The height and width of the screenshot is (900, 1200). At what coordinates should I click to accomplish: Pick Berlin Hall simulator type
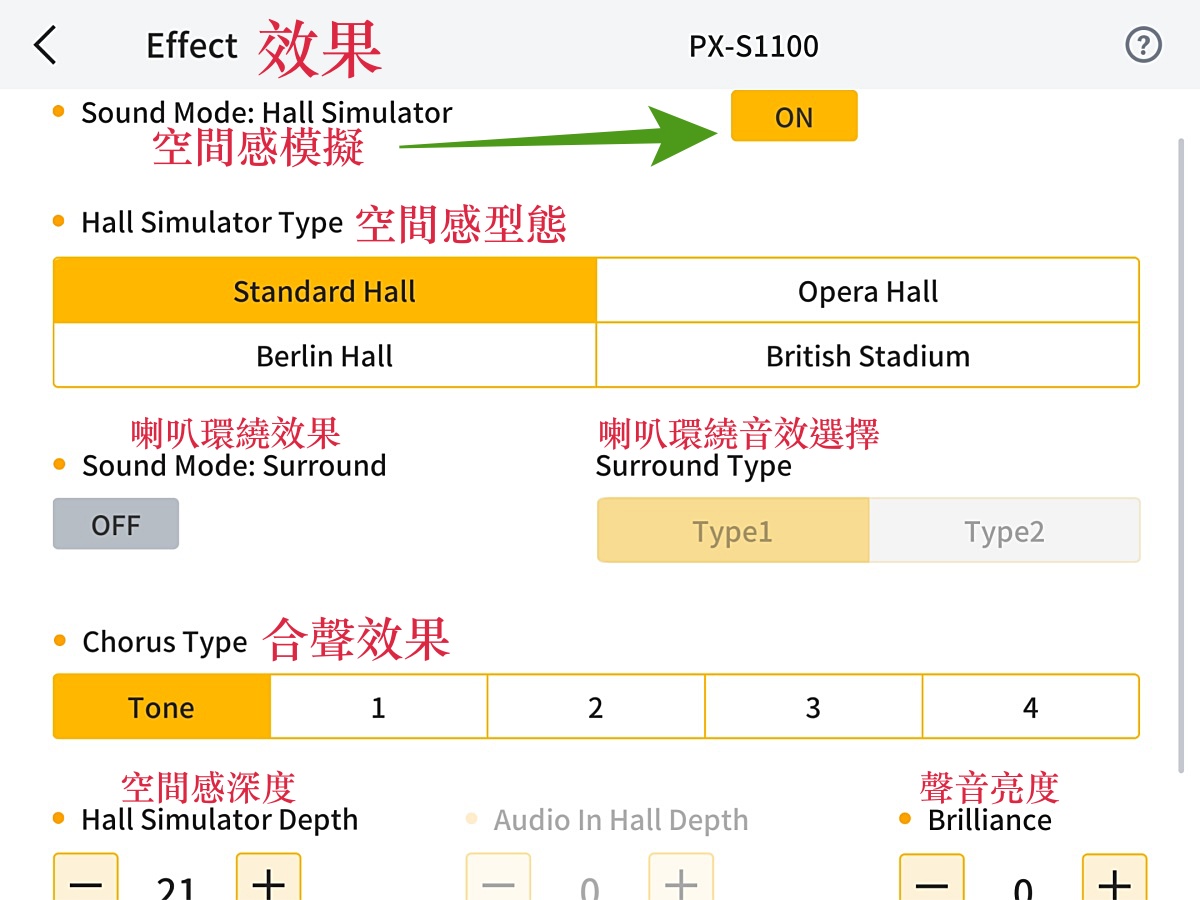[325, 355]
